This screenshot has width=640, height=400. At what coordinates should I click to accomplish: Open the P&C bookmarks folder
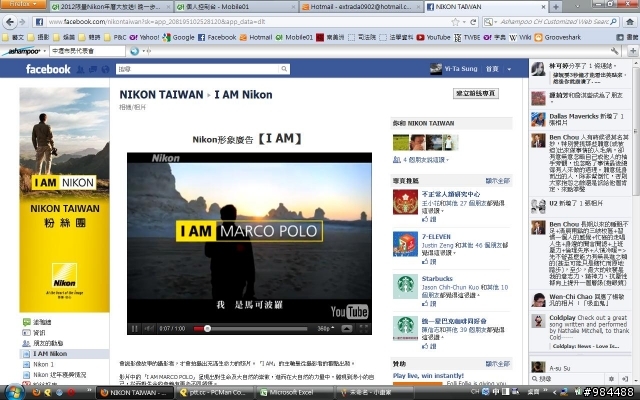pyautogui.click(x=116, y=37)
